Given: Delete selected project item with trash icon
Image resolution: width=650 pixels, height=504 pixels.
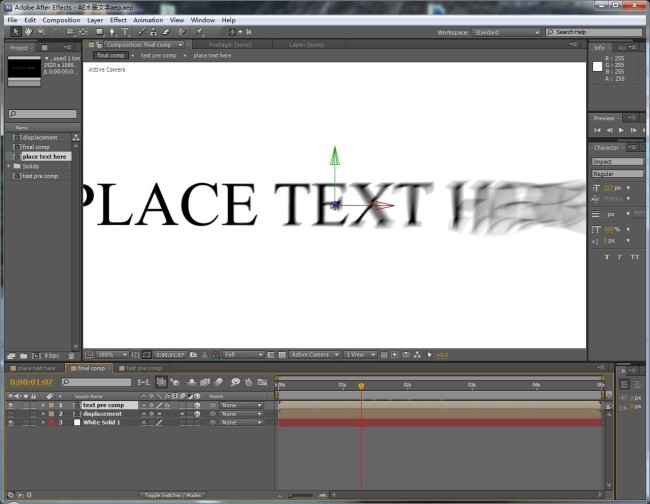Looking at the screenshot, I should tap(71, 356).
